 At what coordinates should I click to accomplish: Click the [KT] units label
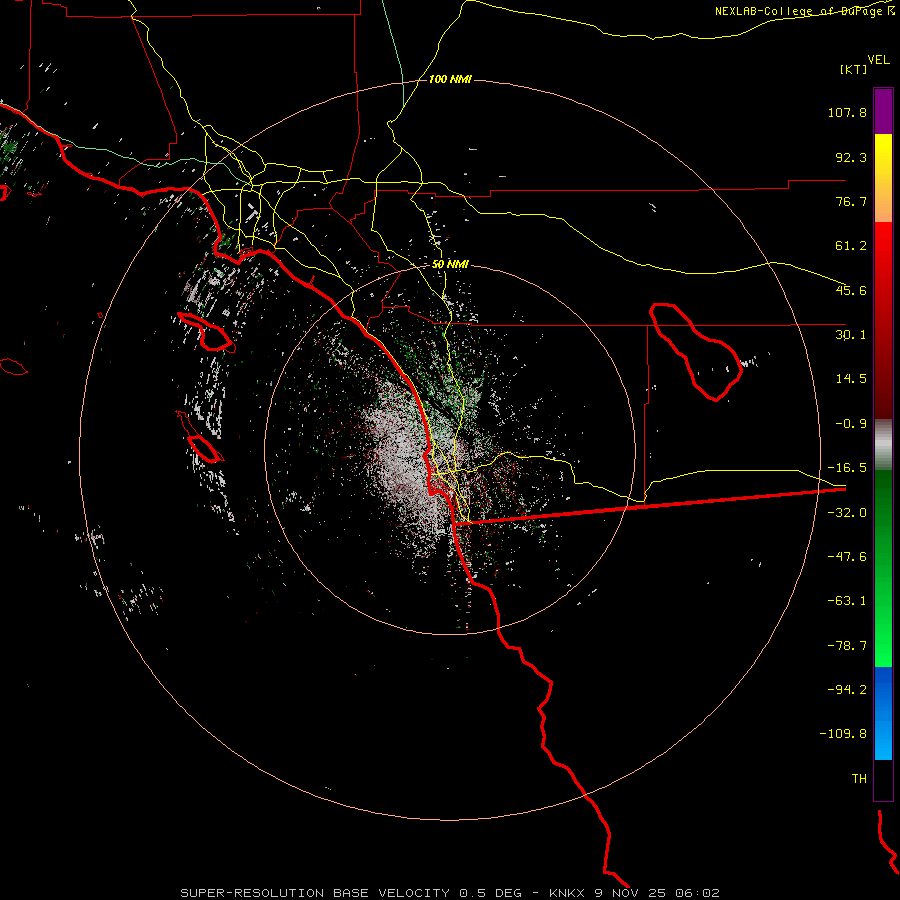click(854, 69)
